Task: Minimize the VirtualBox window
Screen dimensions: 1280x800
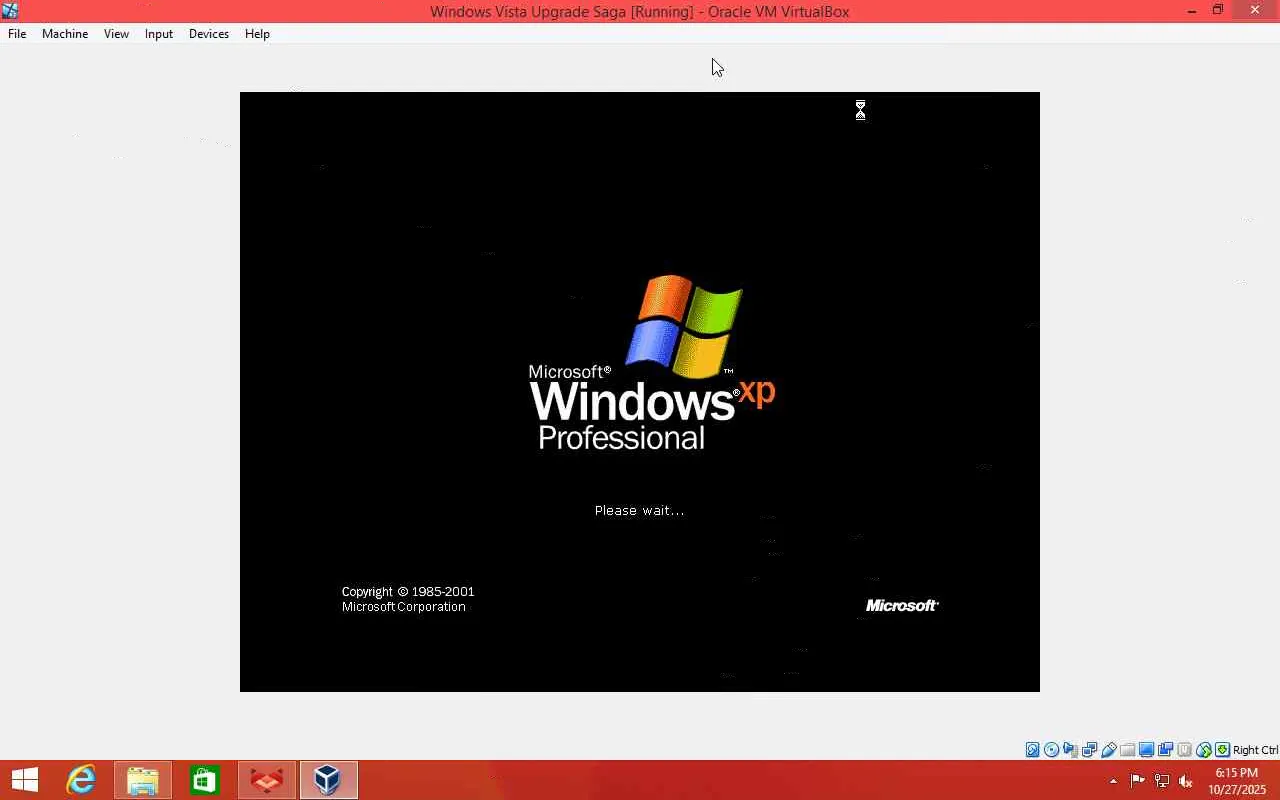Action: pyautogui.click(x=1192, y=11)
